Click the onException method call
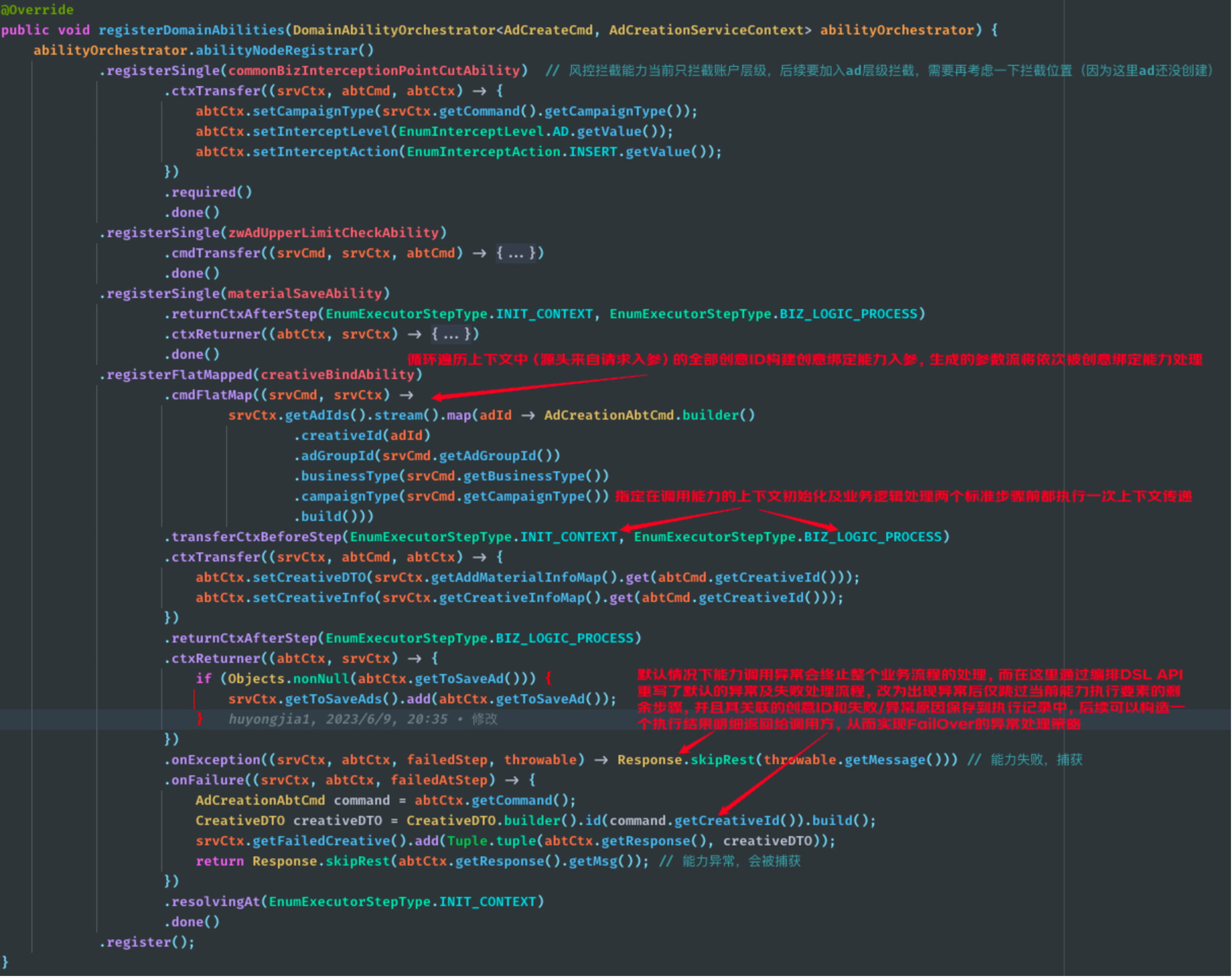Image resolution: width=1232 pixels, height=977 pixels. pyautogui.click(x=215, y=760)
